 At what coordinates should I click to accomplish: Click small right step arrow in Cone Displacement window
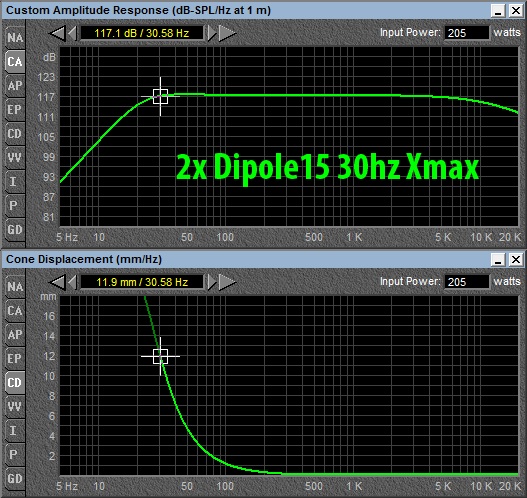212,282
